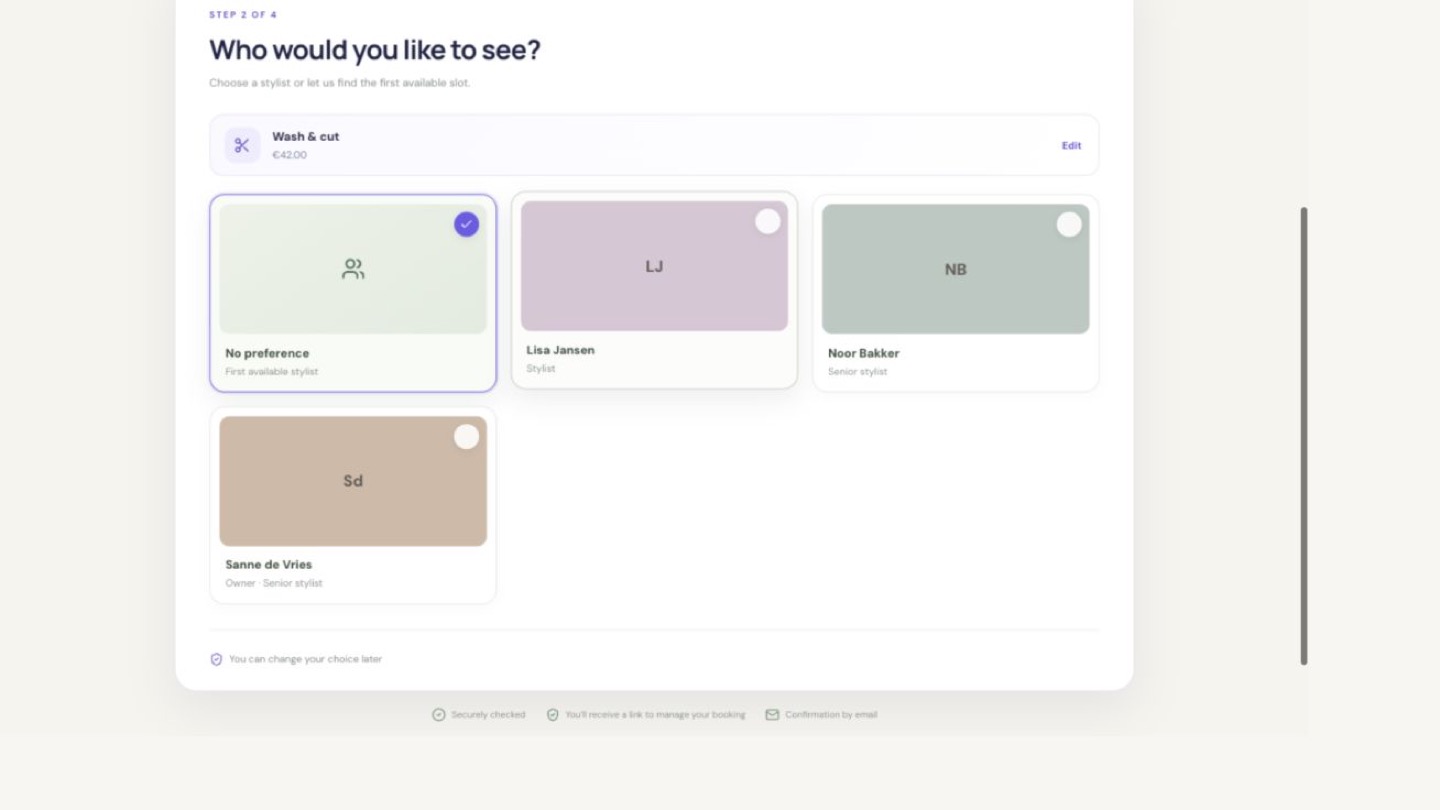
Task: Select the radio circle on Lisa Jansen's card
Action: coord(767,221)
